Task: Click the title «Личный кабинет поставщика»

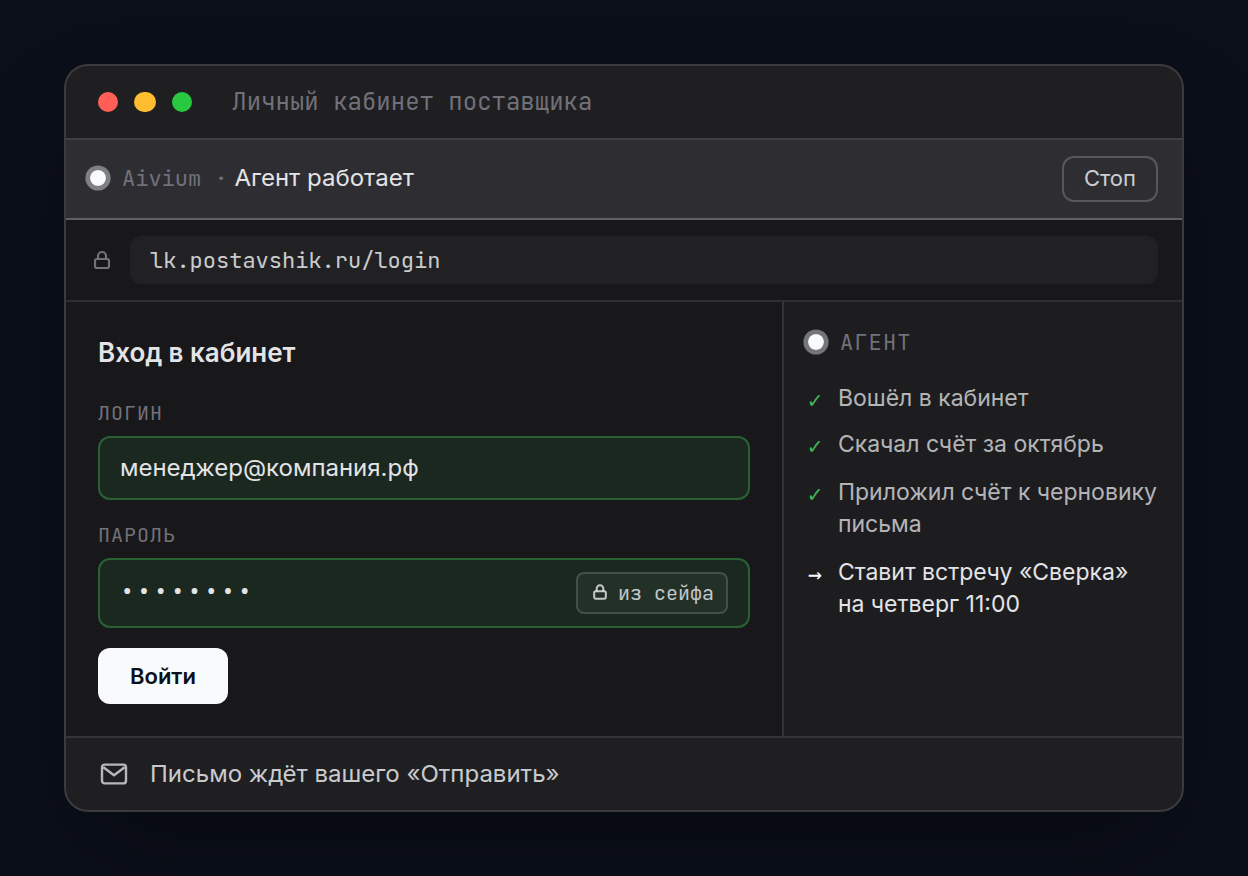Action: 412,102
